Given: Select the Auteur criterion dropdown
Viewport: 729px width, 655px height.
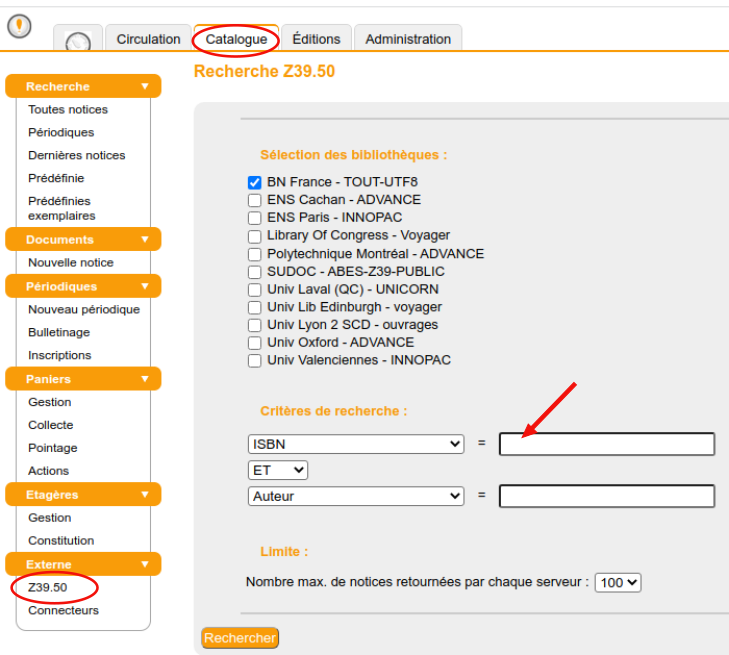Looking at the screenshot, I should point(355,496).
